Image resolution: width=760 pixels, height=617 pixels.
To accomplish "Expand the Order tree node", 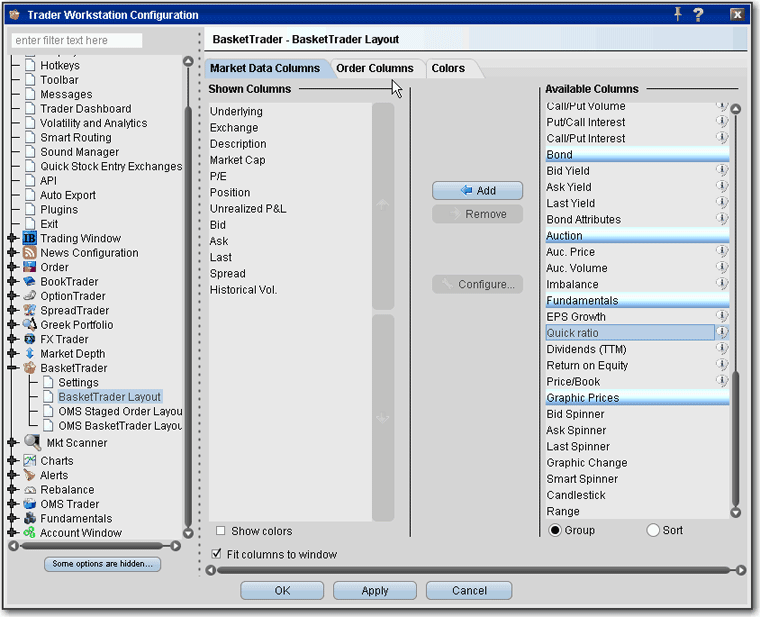I will point(13,267).
